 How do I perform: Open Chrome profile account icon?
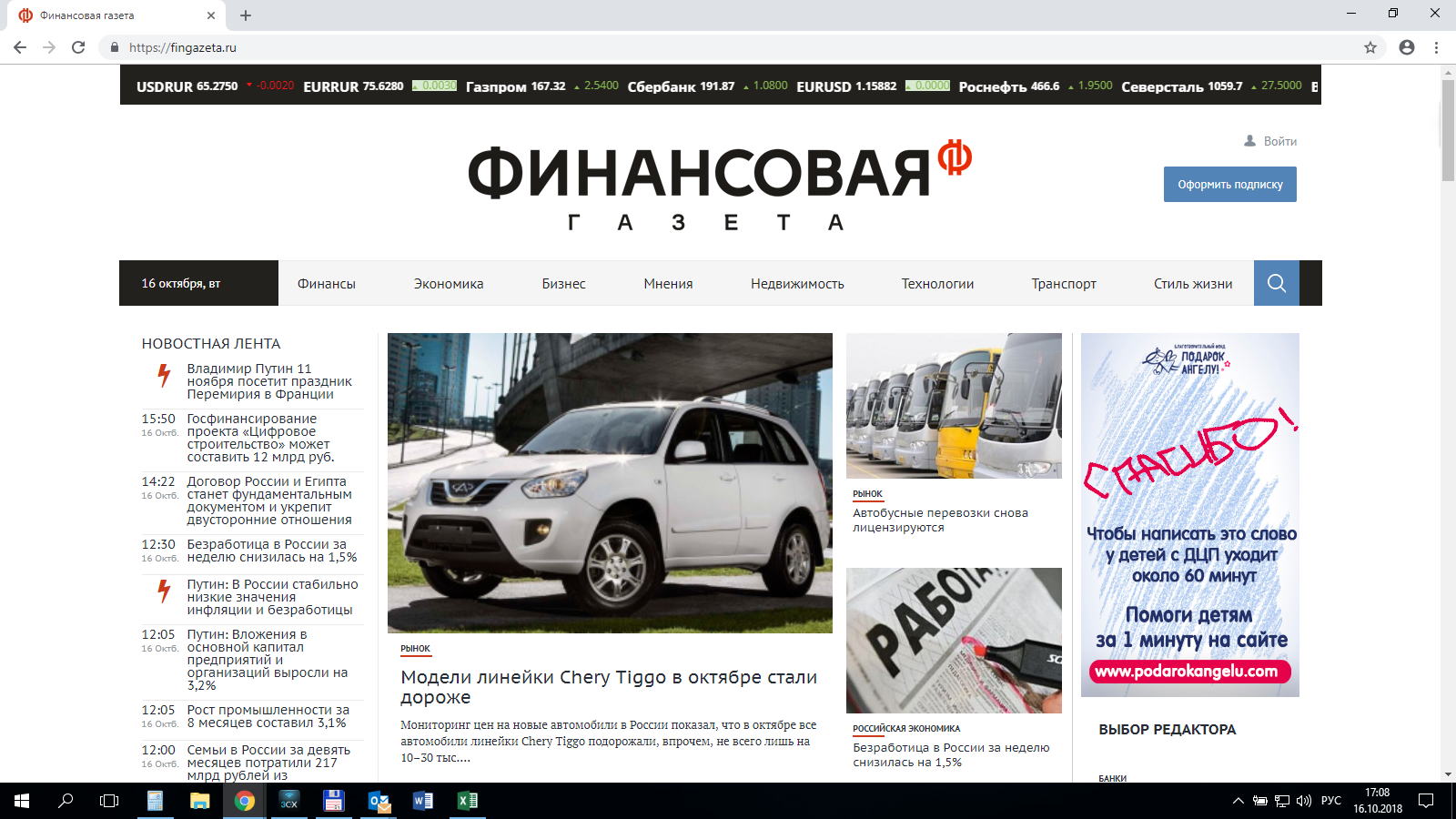pos(1407,47)
